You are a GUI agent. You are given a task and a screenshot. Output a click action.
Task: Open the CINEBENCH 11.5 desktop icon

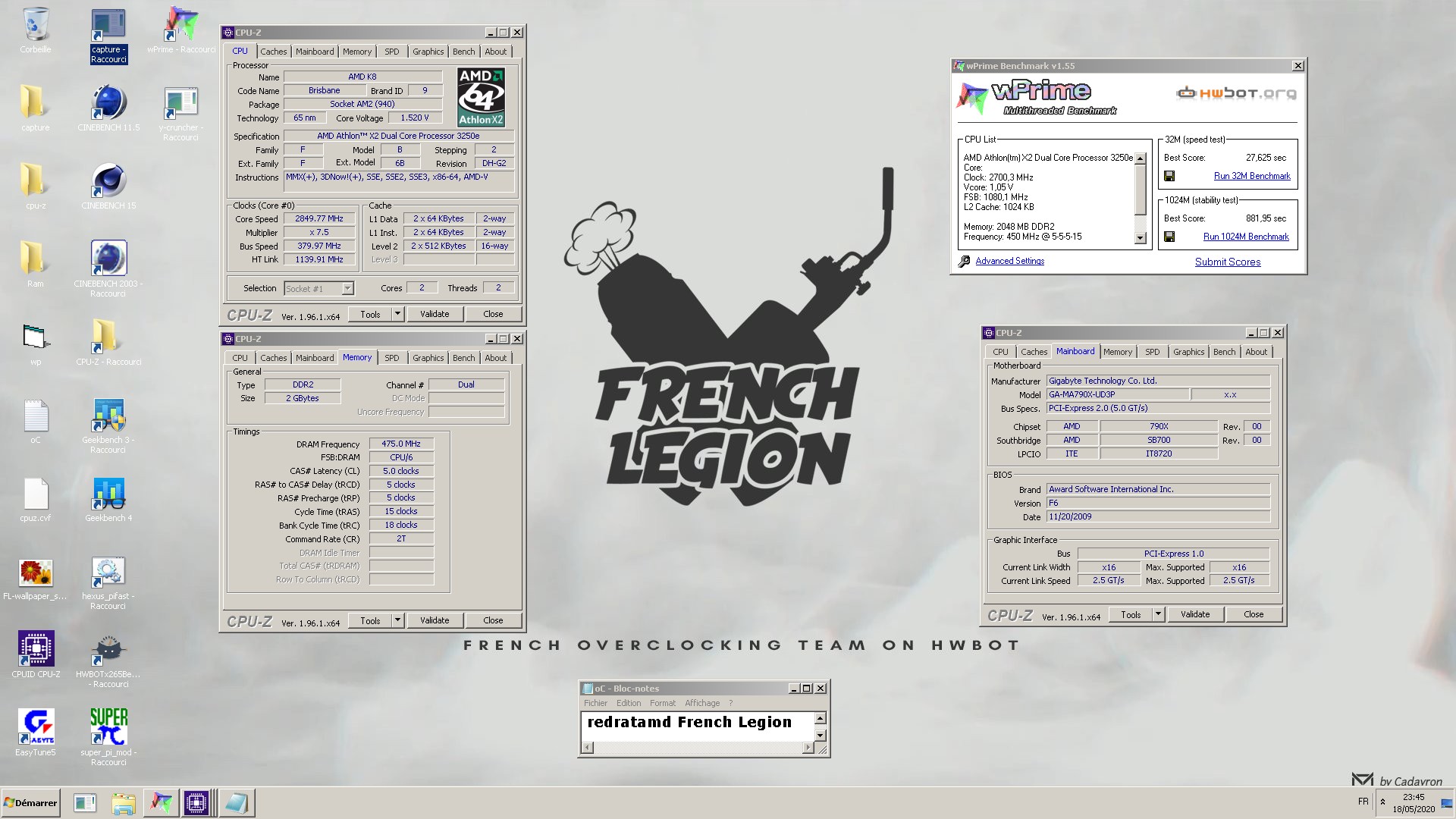[x=108, y=109]
